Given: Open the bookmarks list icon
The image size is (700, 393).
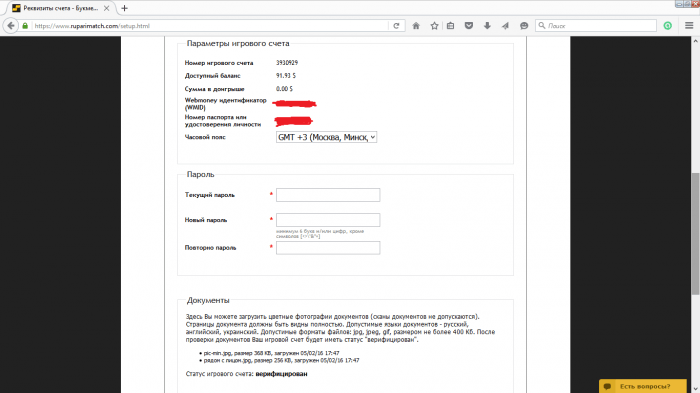Looking at the screenshot, I should pyautogui.click(x=450, y=26).
